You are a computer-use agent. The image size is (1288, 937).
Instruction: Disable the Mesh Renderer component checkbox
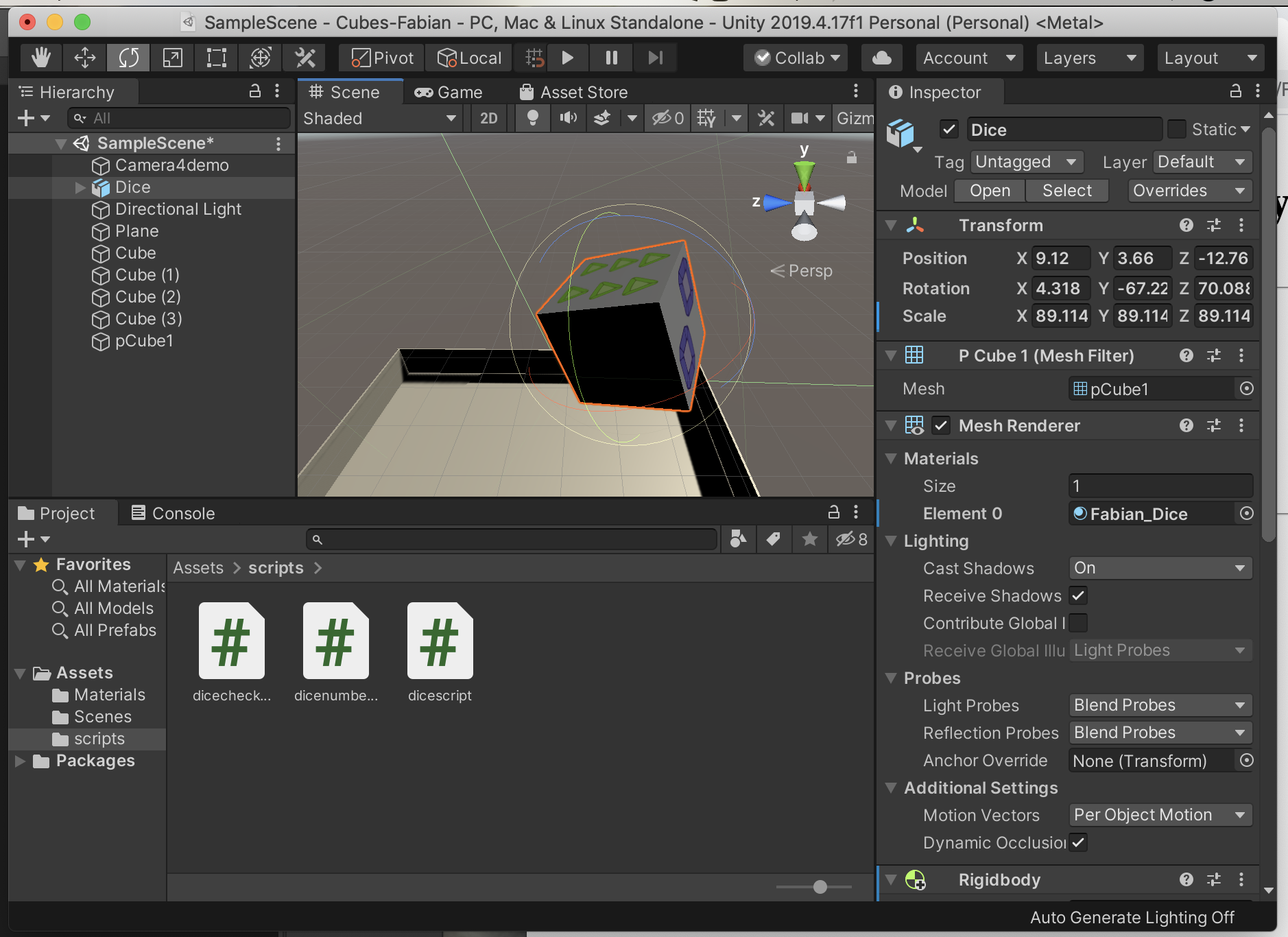click(x=941, y=426)
